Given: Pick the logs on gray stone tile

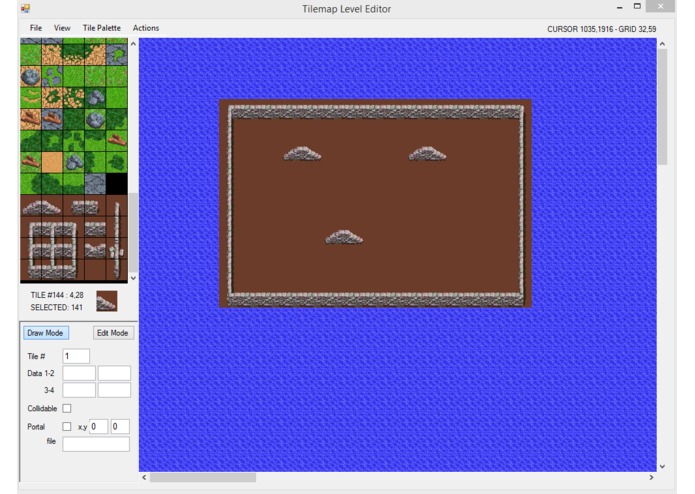Looking at the screenshot, I should point(52,120).
